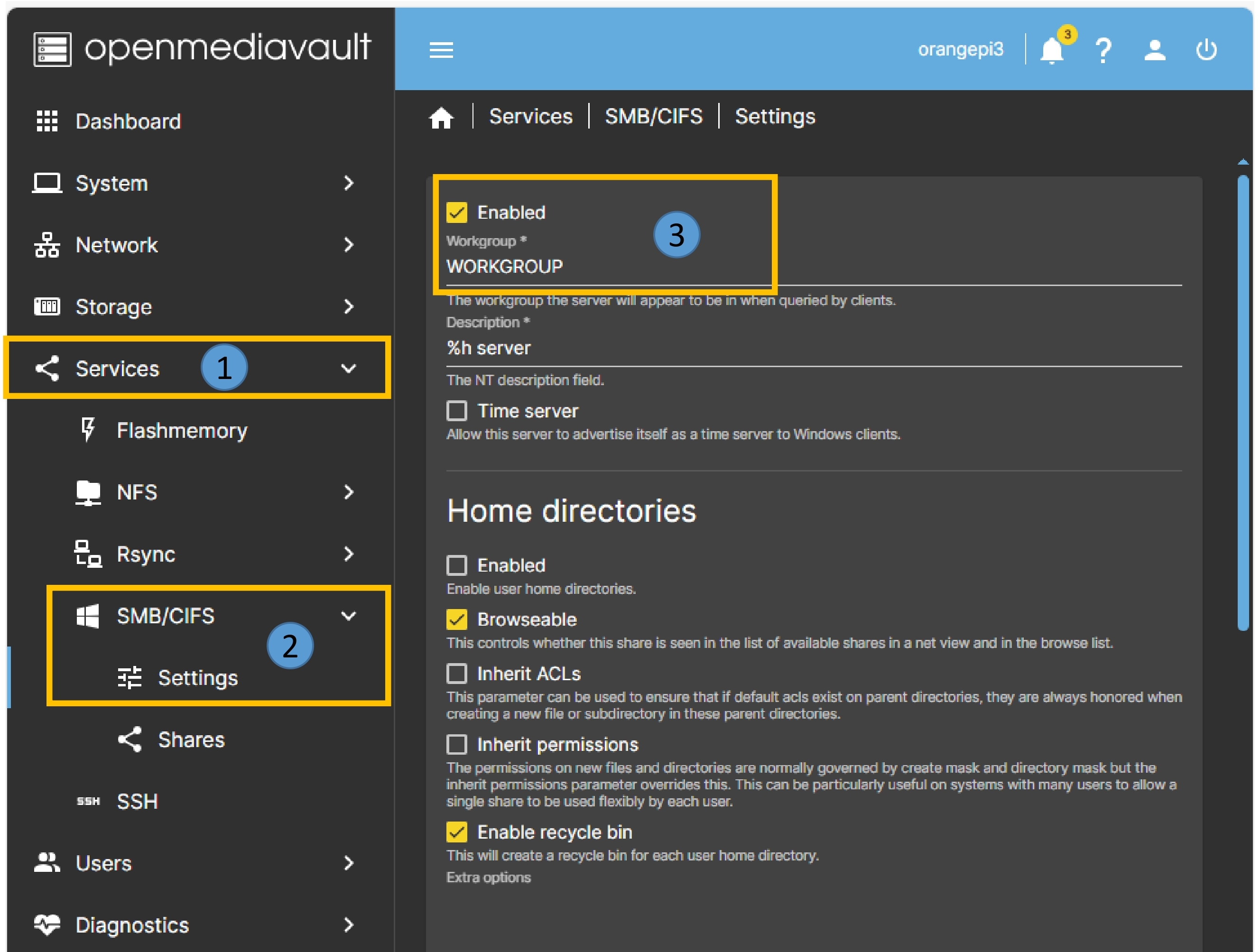
Task: Click the Storage drive icon
Action: pos(46,306)
